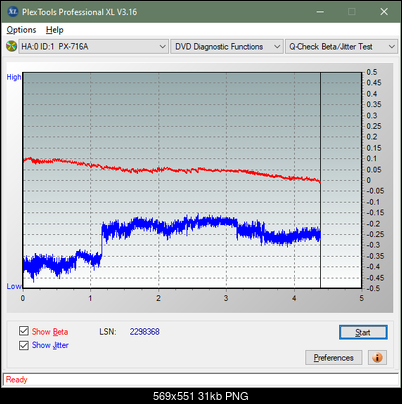Click the vertical position marker line in graph
This screenshot has width=402, height=404.
click(x=320, y=180)
